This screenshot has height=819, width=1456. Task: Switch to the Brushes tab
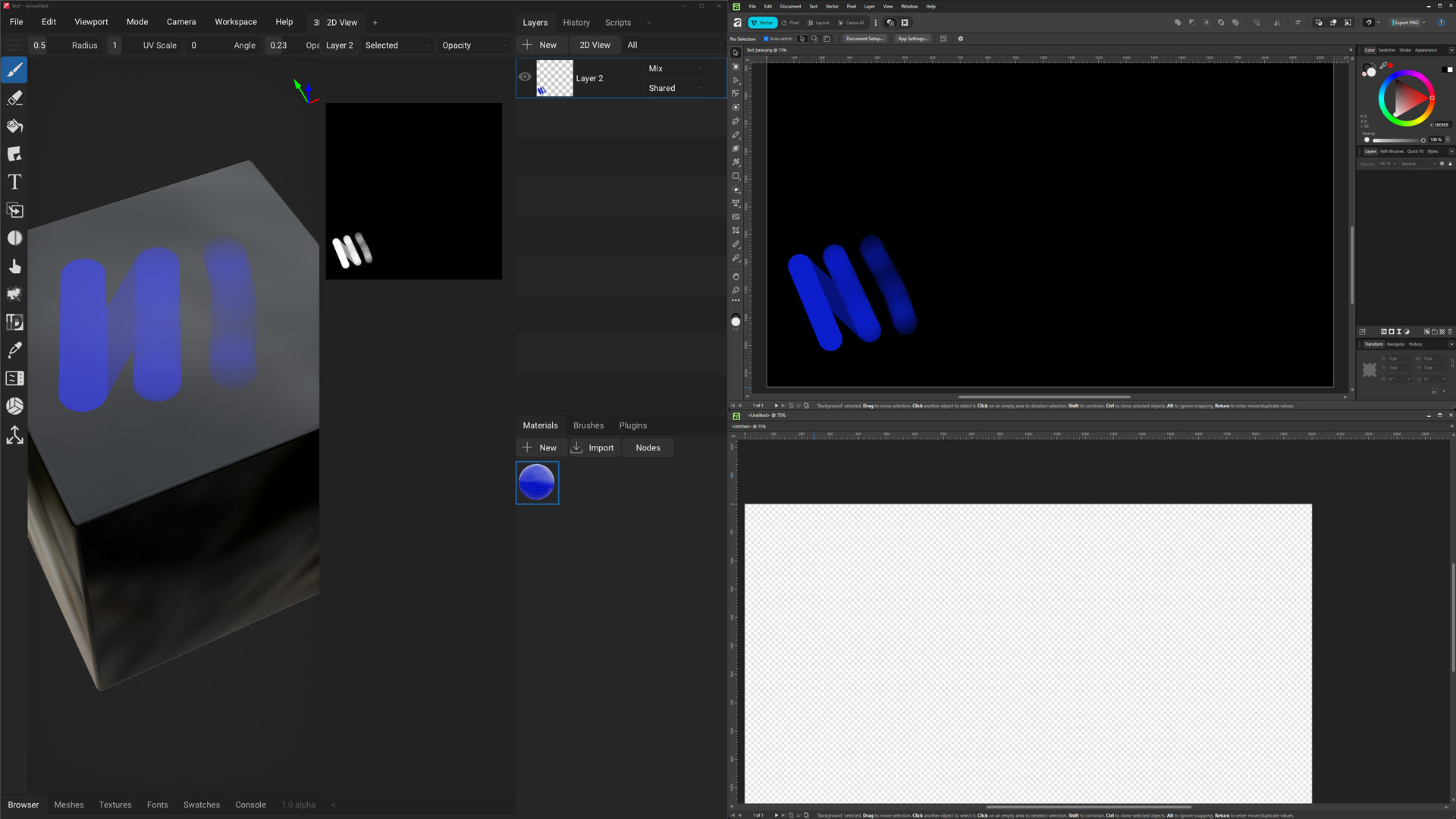pyautogui.click(x=588, y=425)
